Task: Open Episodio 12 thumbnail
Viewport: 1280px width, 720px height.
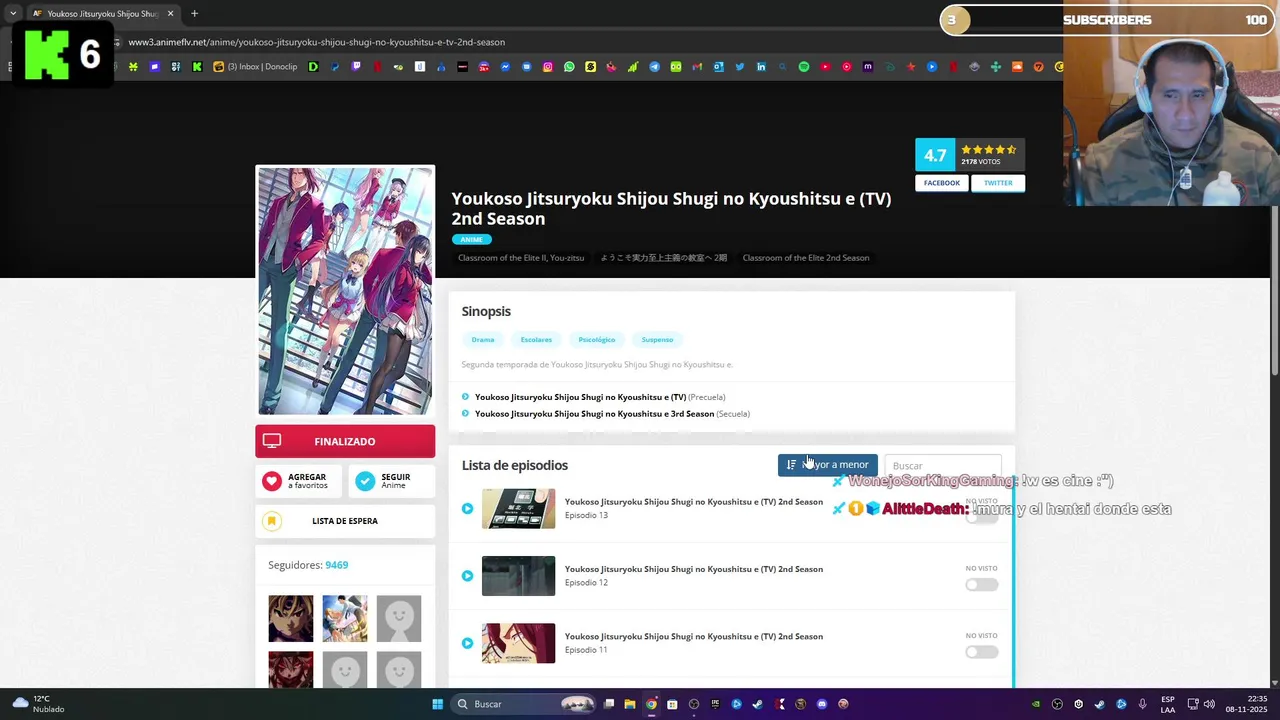Action: tap(518, 576)
